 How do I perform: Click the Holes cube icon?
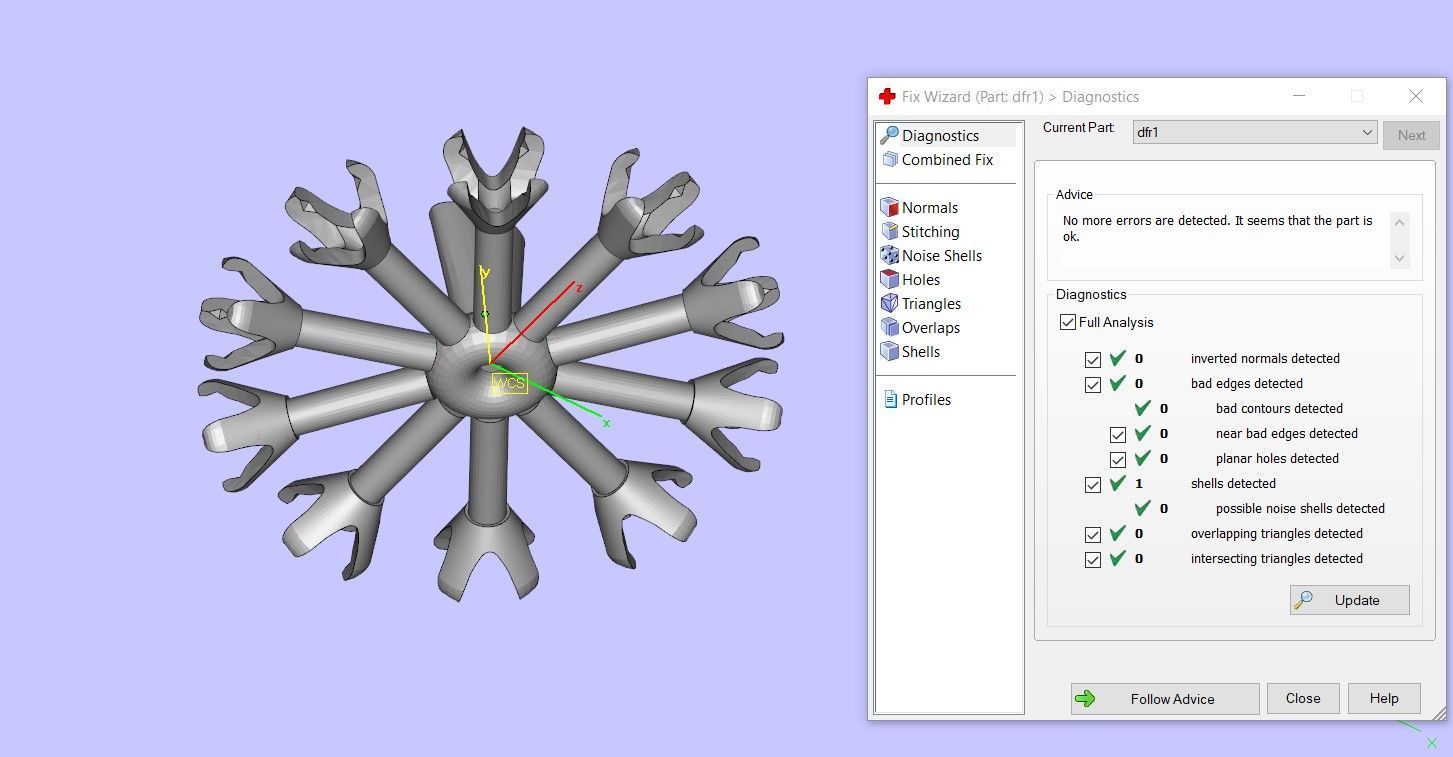point(889,279)
